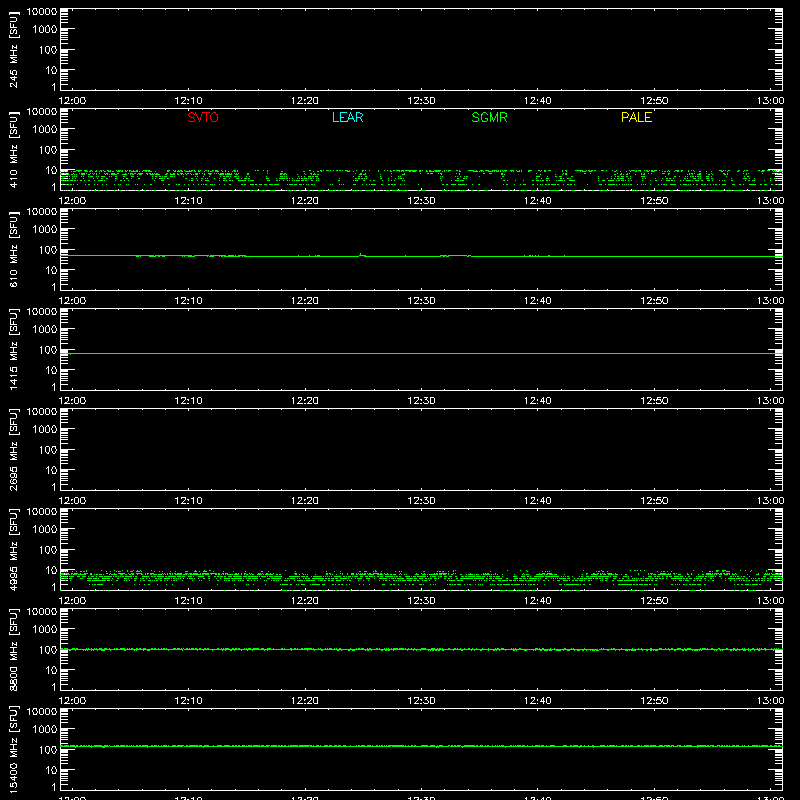This screenshot has height=800, width=800.
Task: Click the 13:00 label under the 610 MHz plot
Action: point(770,301)
